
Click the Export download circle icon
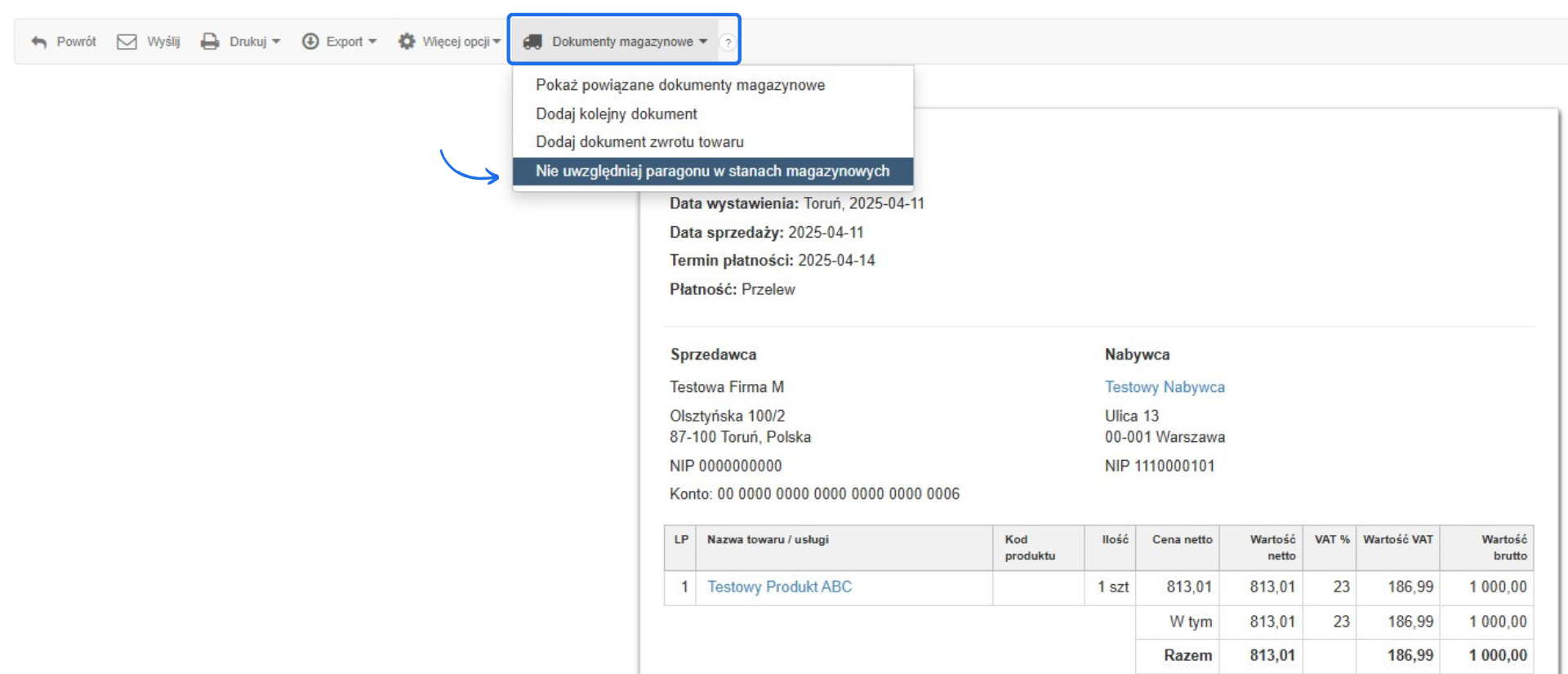[310, 42]
